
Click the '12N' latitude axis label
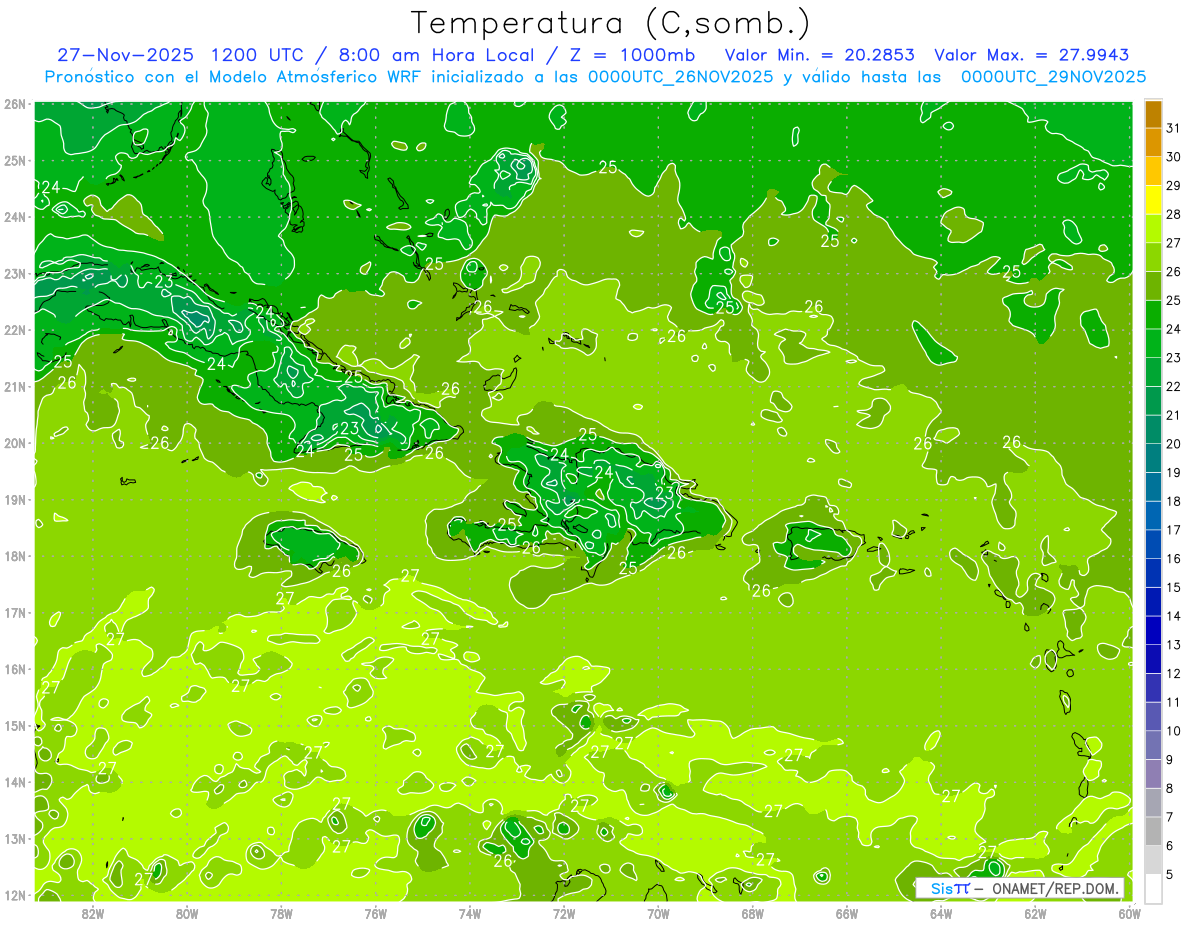[15, 895]
